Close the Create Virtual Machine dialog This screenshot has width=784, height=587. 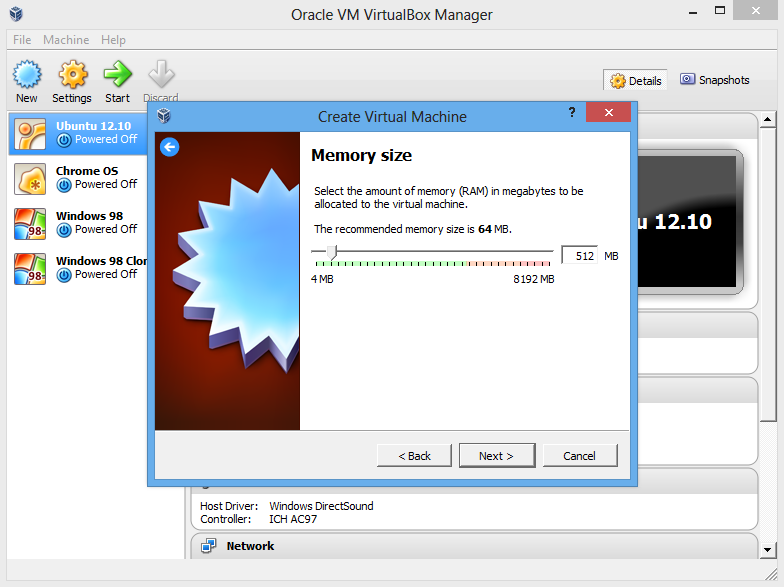[608, 112]
